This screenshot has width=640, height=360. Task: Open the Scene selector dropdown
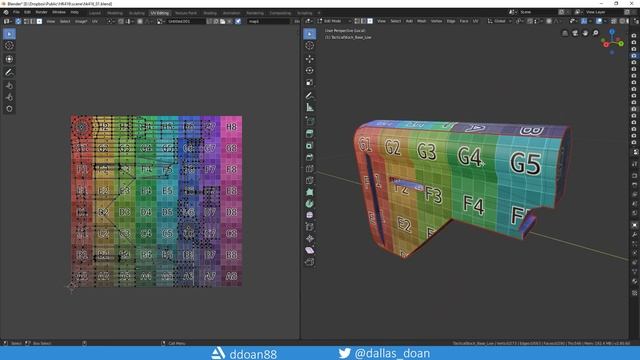click(513, 12)
